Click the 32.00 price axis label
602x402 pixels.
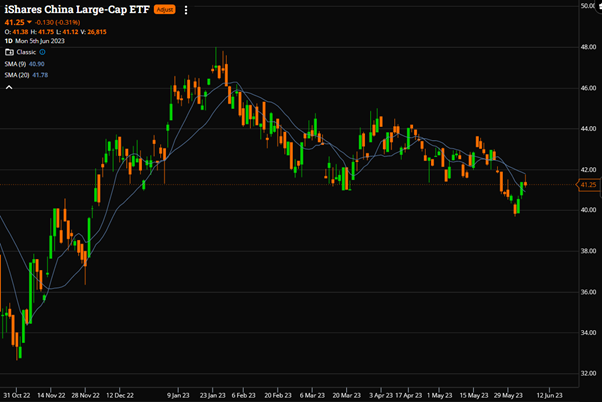(x=588, y=373)
